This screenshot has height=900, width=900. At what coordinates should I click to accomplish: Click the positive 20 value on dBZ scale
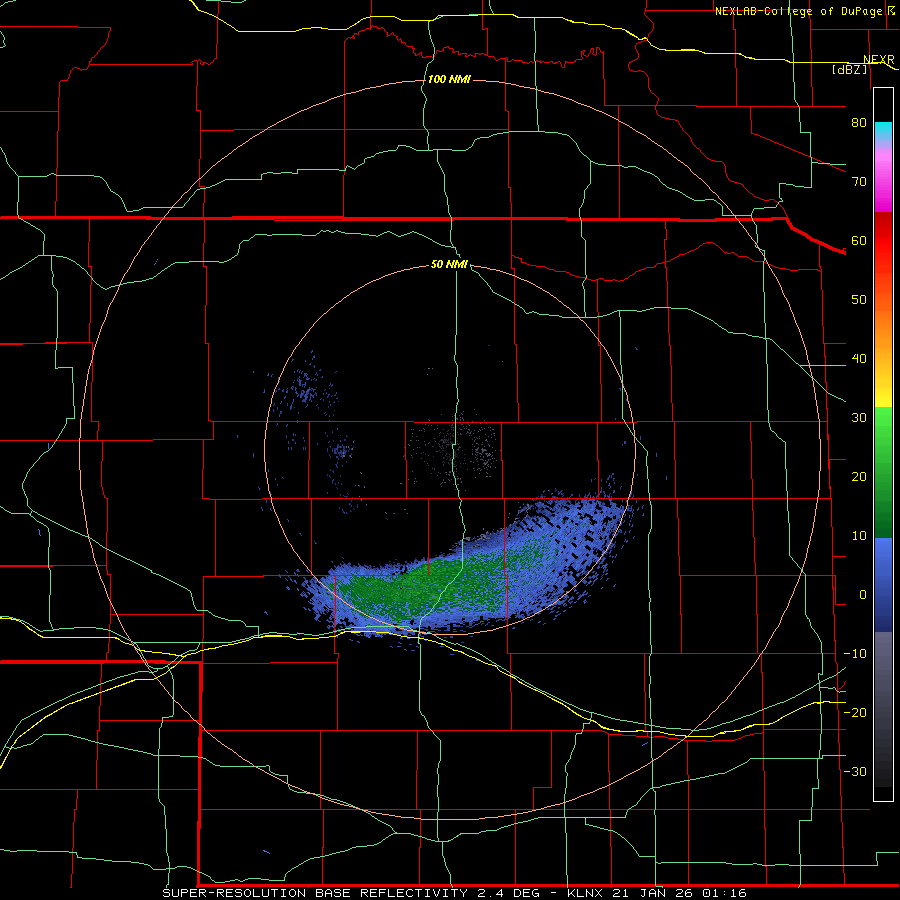859,477
